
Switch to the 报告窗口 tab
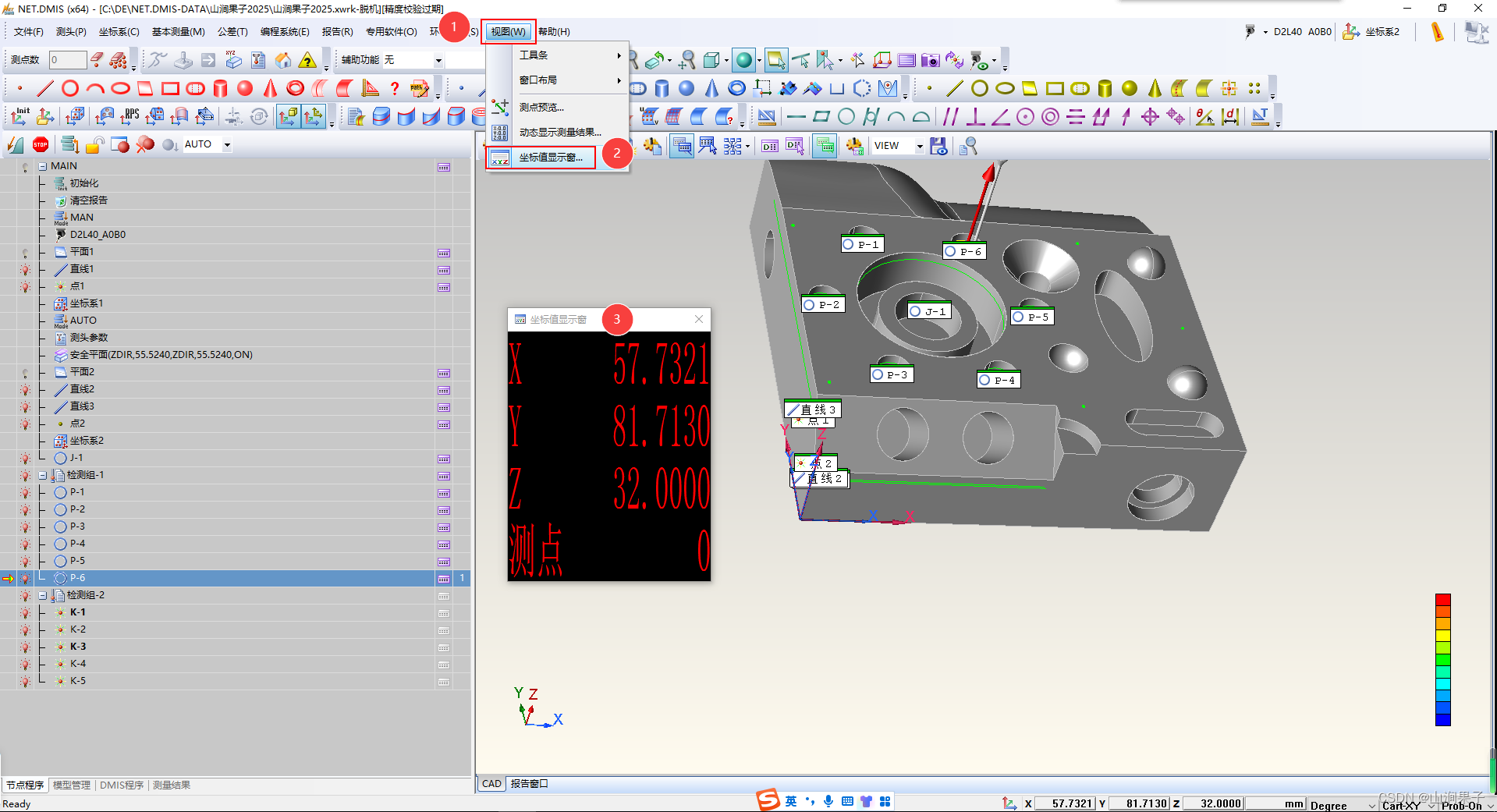click(530, 784)
